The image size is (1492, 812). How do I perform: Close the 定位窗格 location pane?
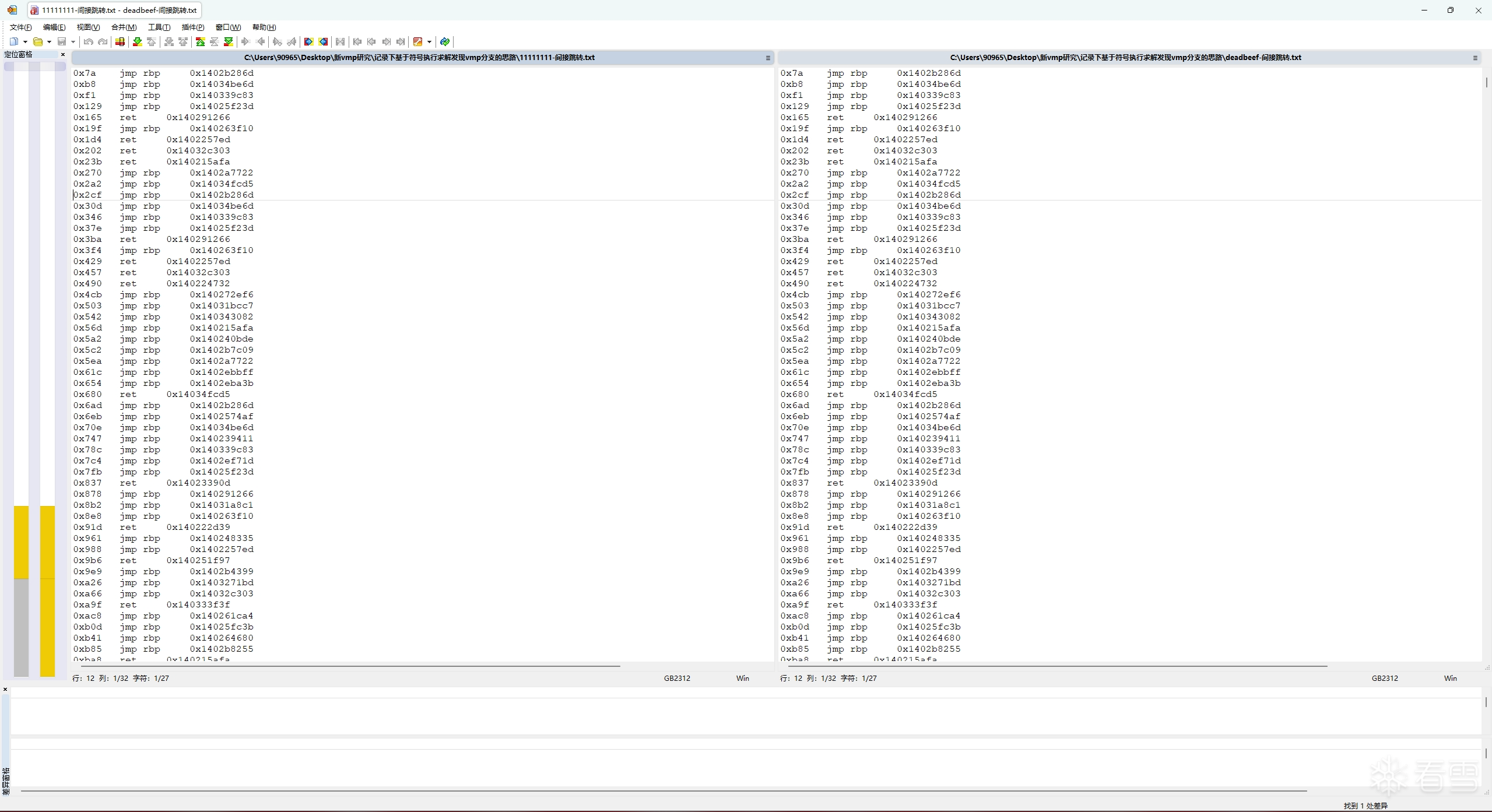coord(63,54)
